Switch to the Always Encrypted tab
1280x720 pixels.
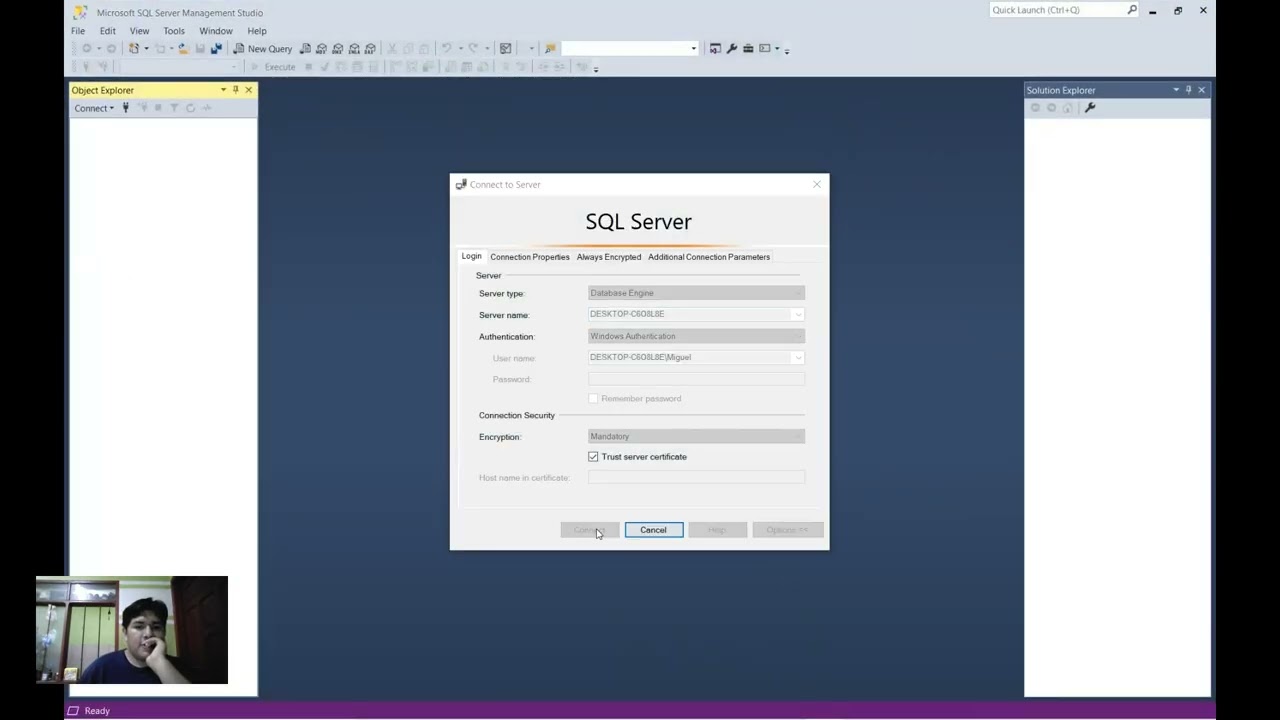[609, 257]
